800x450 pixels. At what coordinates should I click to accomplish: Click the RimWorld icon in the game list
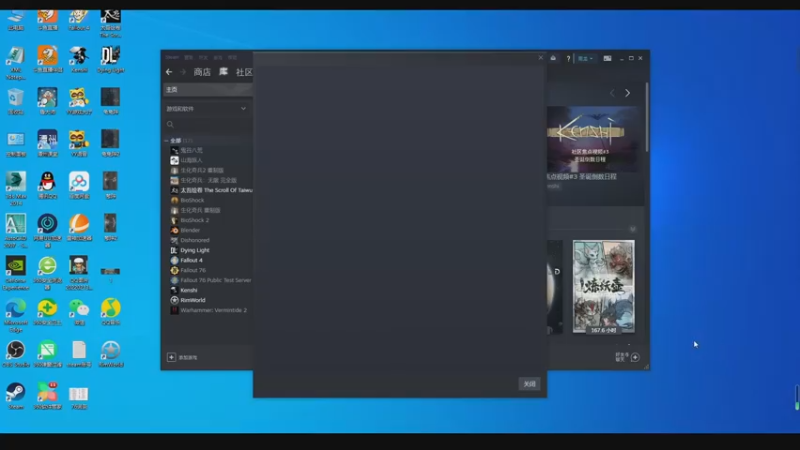174,300
